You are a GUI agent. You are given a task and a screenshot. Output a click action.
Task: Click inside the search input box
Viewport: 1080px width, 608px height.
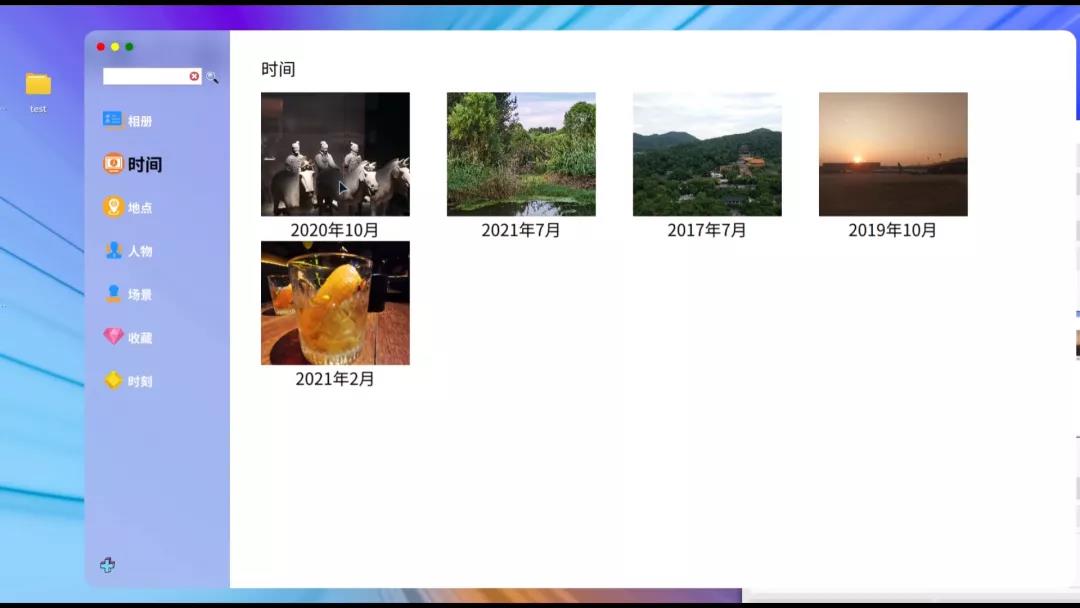point(145,75)
